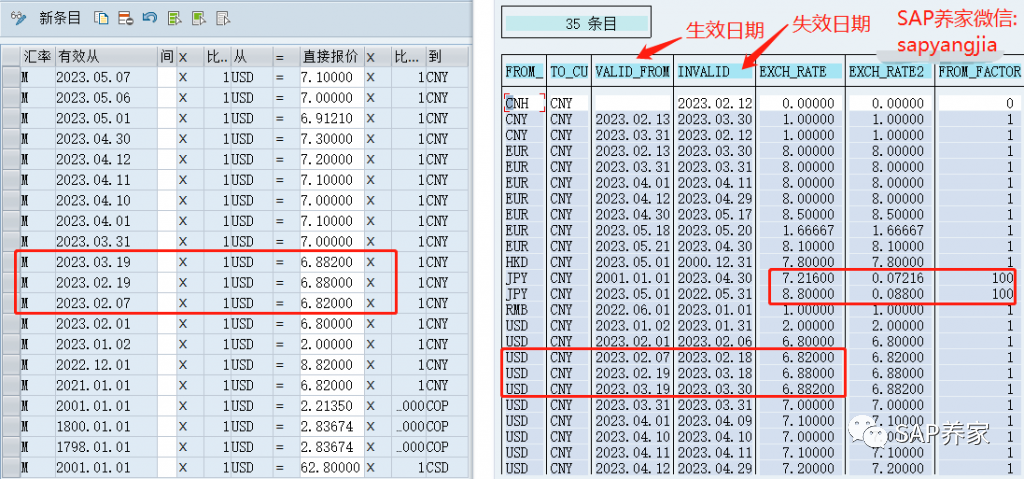Image resolution: width=1024 pixels, height=479 pixels.
Task: Click the CNH input cell
Action: pyautogui.click(x=524, y=103)
